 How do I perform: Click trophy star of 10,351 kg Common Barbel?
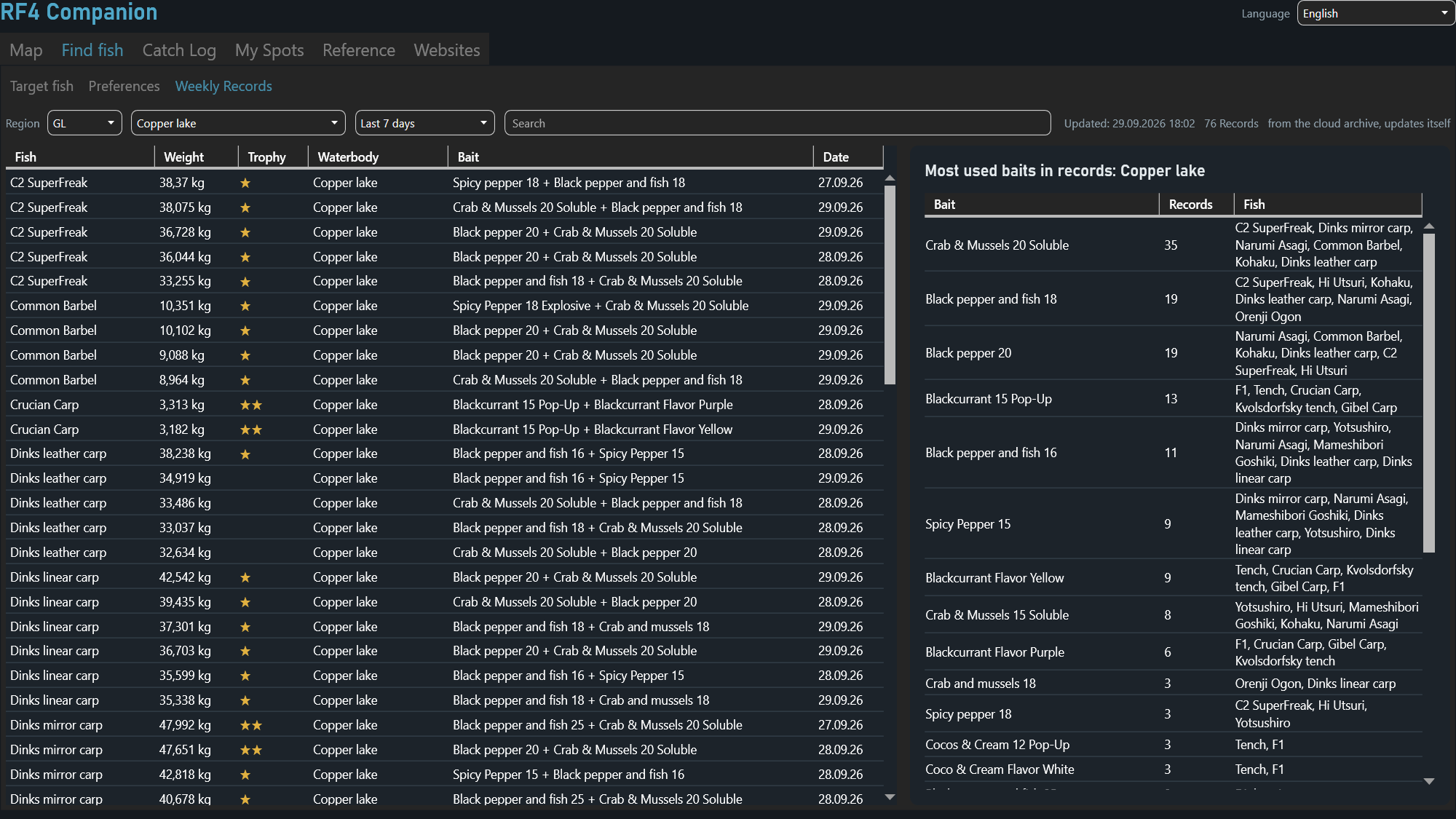pyautogui.click(x=245, y=306)
